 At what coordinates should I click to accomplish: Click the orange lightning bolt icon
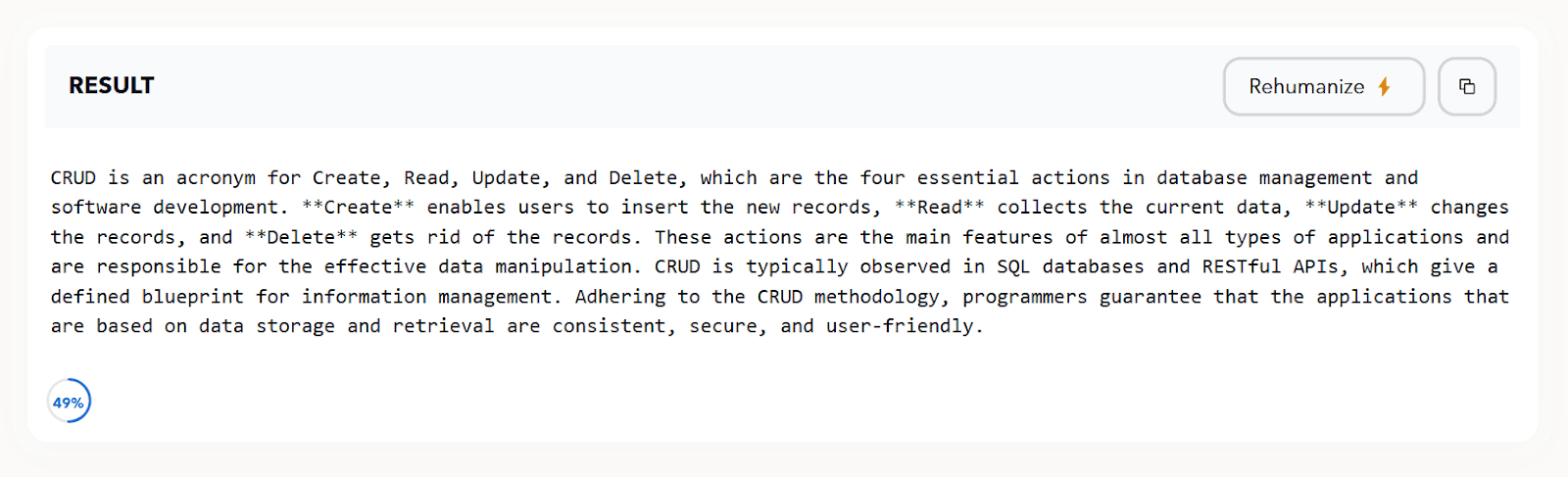pos(1385,86)
